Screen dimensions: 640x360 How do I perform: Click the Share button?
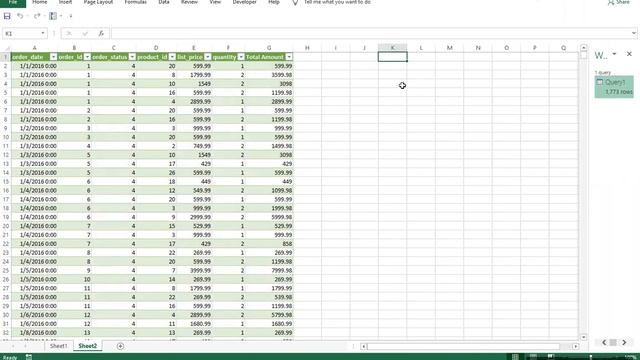[x=618, y=2]
